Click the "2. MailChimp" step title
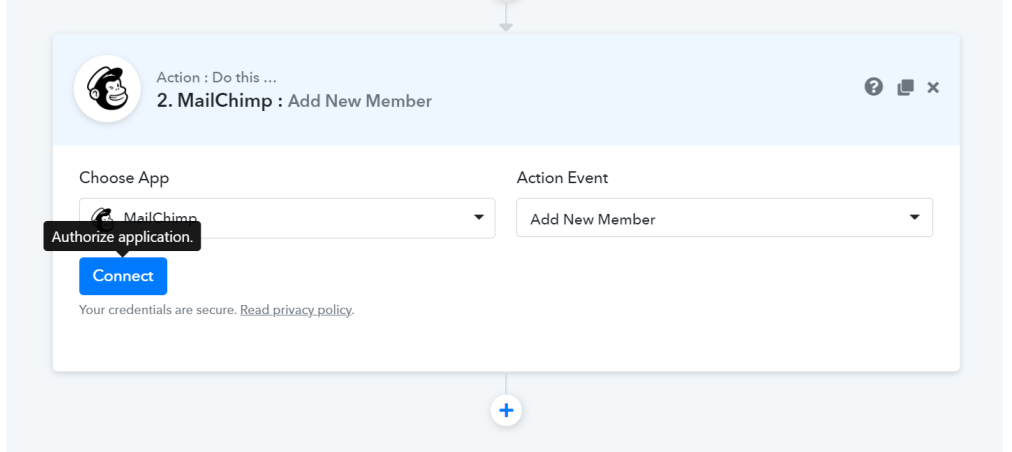The height and width of the screenshot is (452, 1012). 220,101
